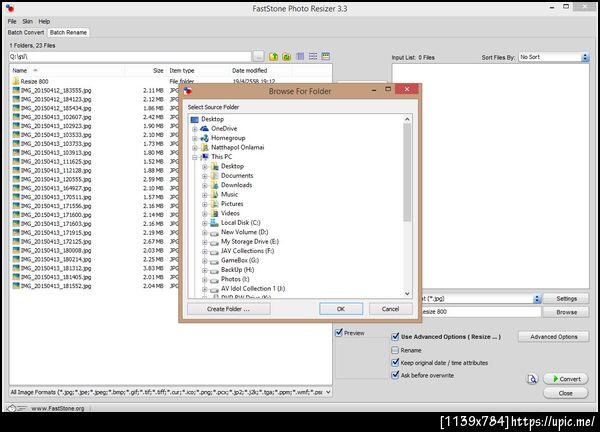
Task: Switch to Batch Convert tab
Action: tap(26, 33)
